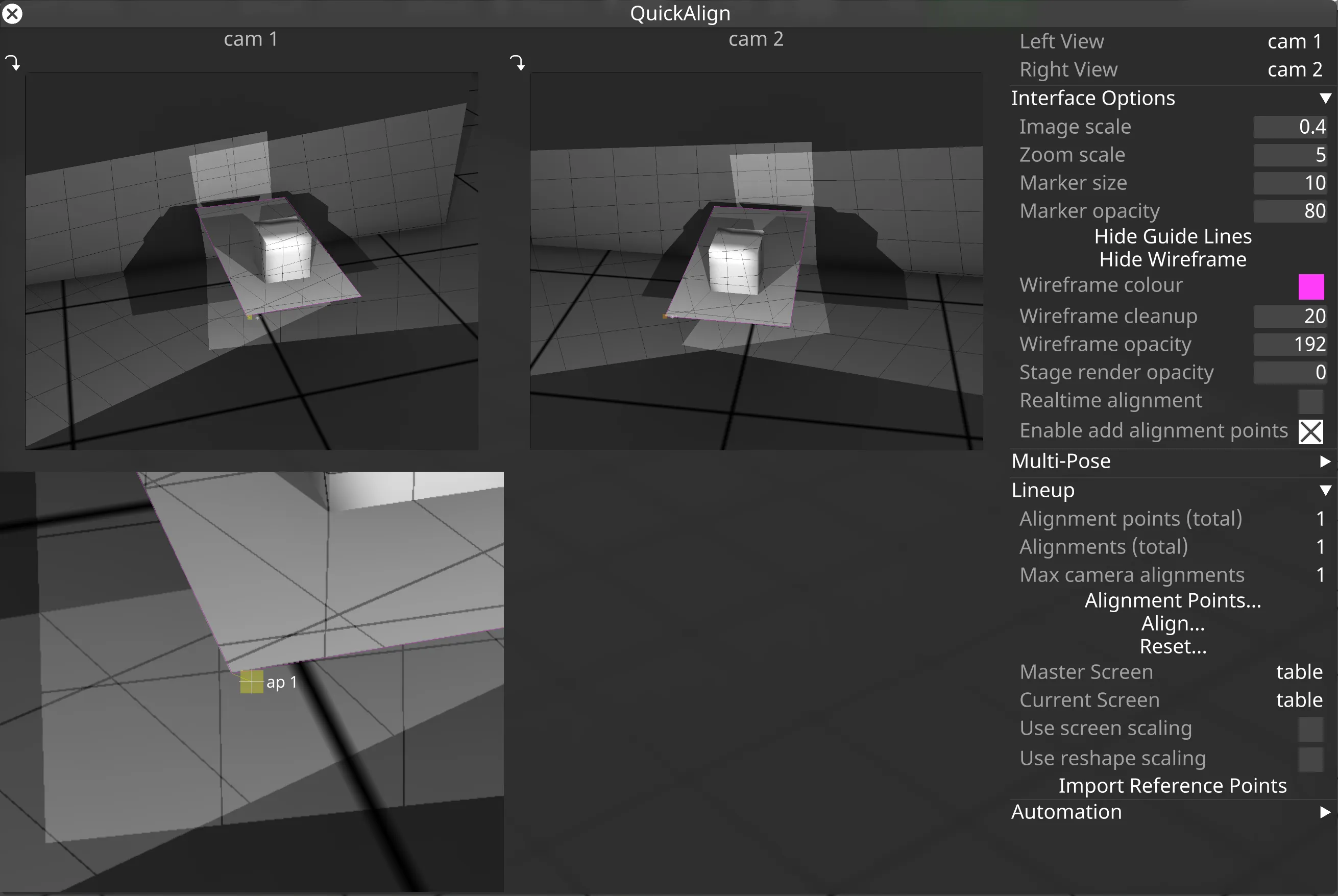Click the rotate arrow icon above cam 1

click(x=13, y=62)
